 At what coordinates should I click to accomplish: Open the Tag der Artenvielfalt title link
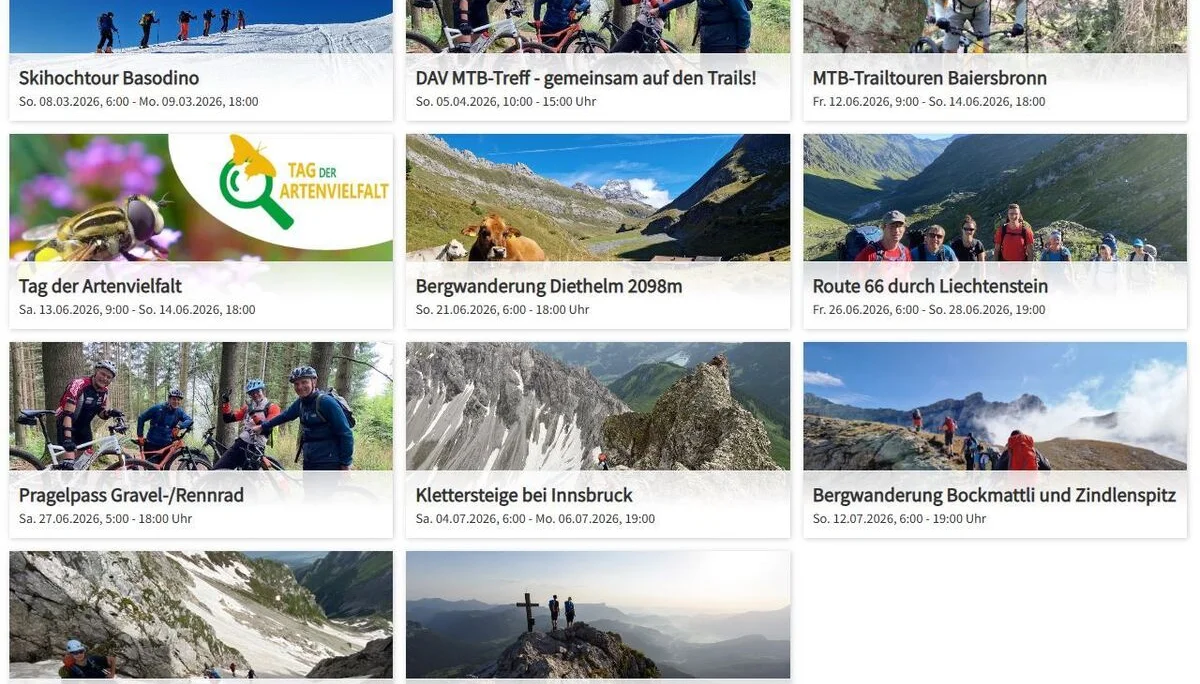100,286
